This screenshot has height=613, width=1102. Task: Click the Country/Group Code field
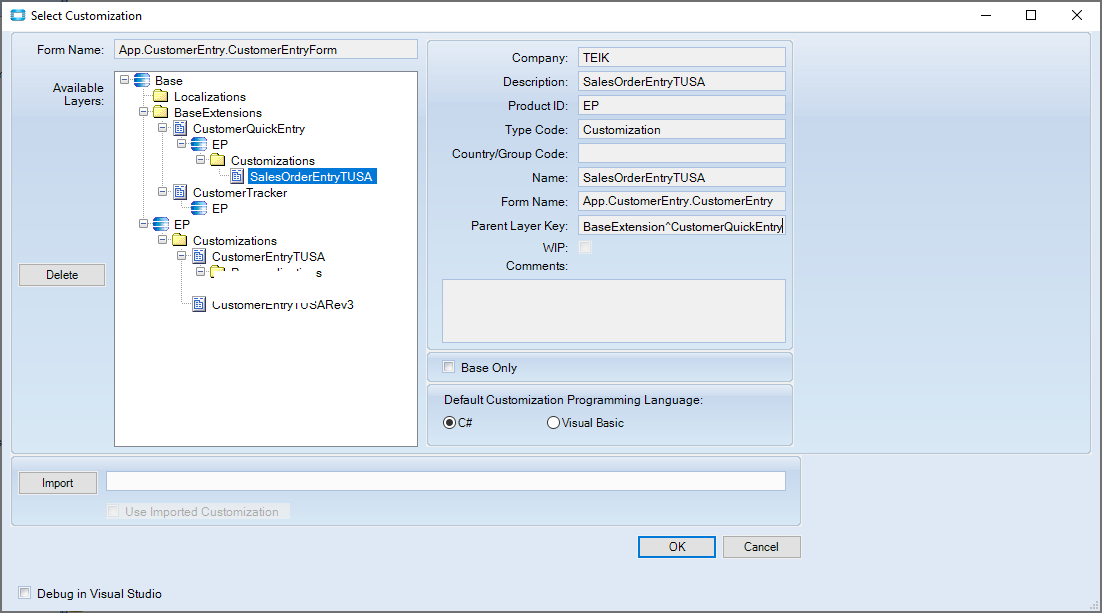click(x=682, y=153)
